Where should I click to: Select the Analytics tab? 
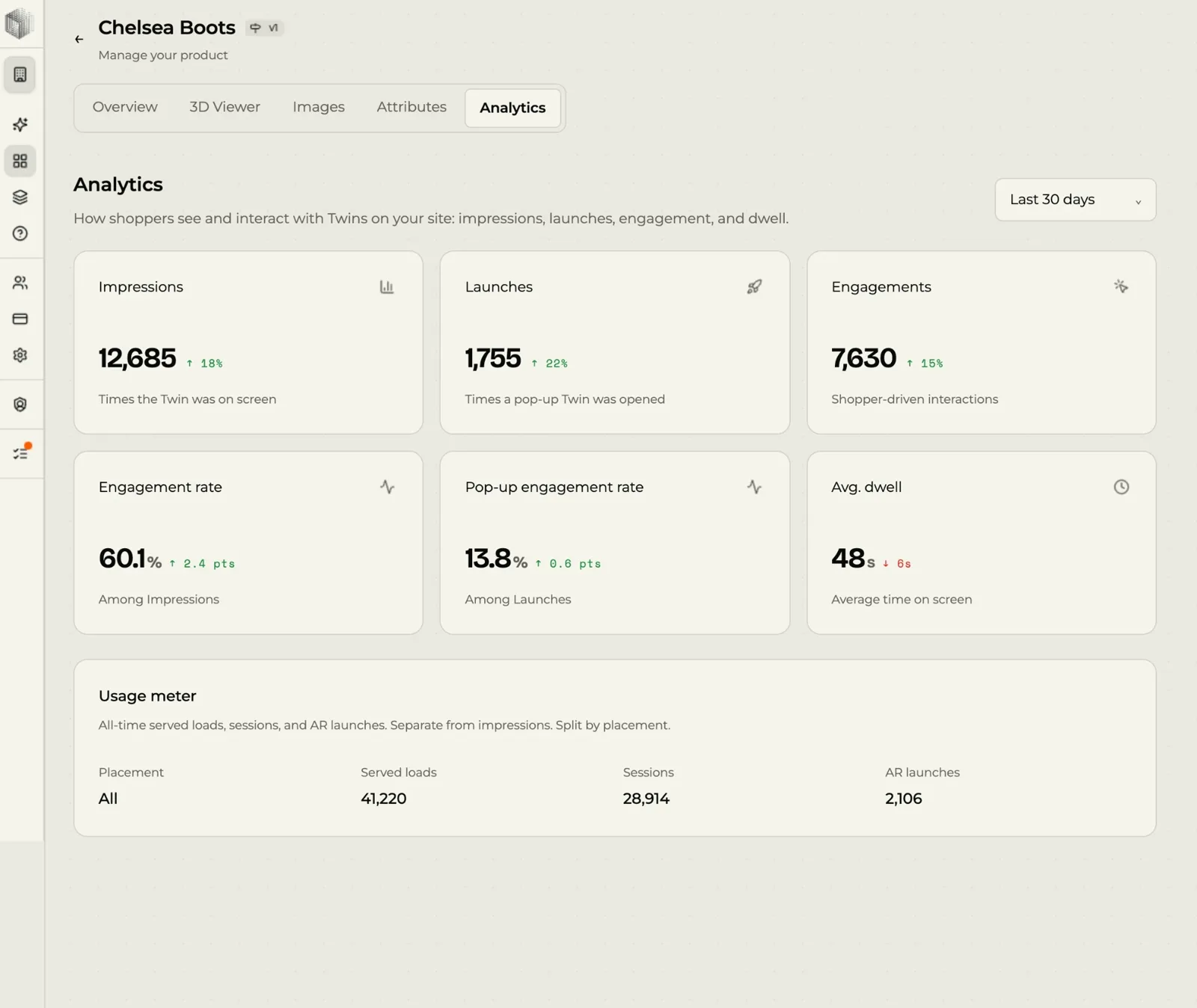(x=512, y=108)
